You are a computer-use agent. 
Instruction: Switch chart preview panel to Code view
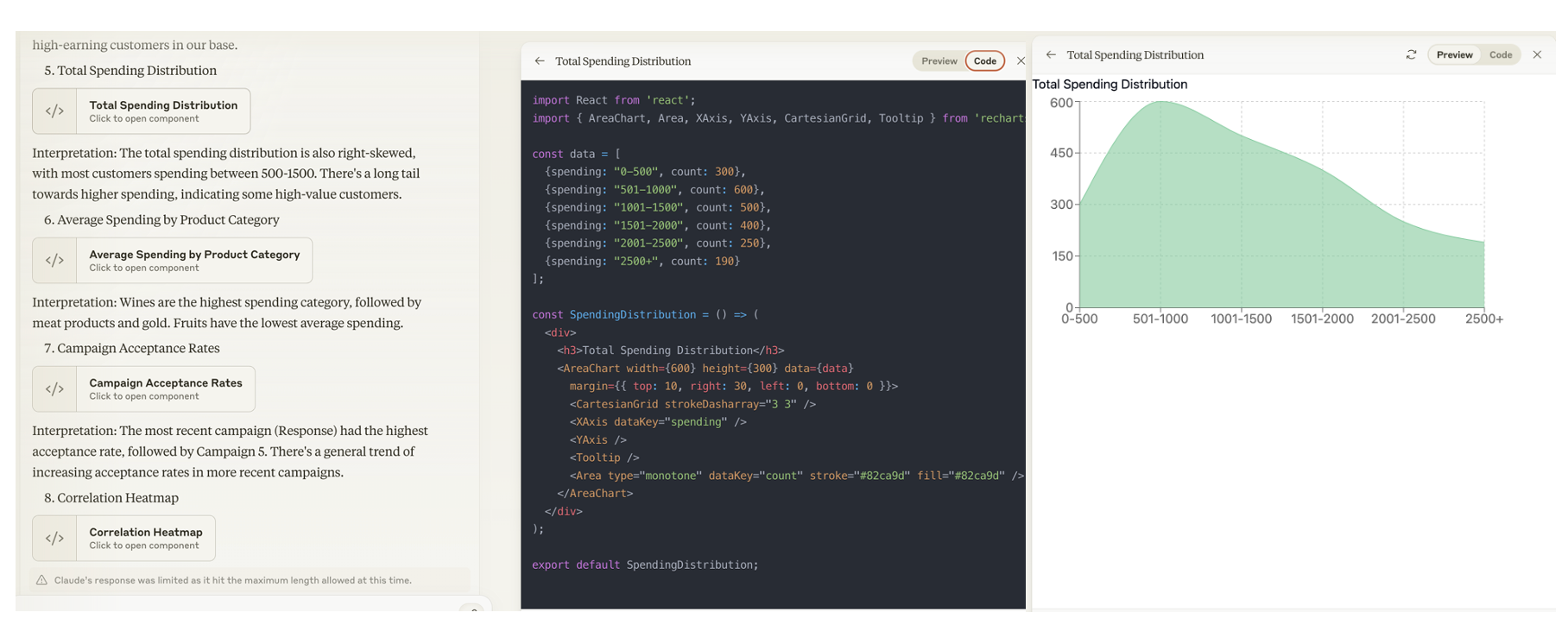coord(1500,55)
